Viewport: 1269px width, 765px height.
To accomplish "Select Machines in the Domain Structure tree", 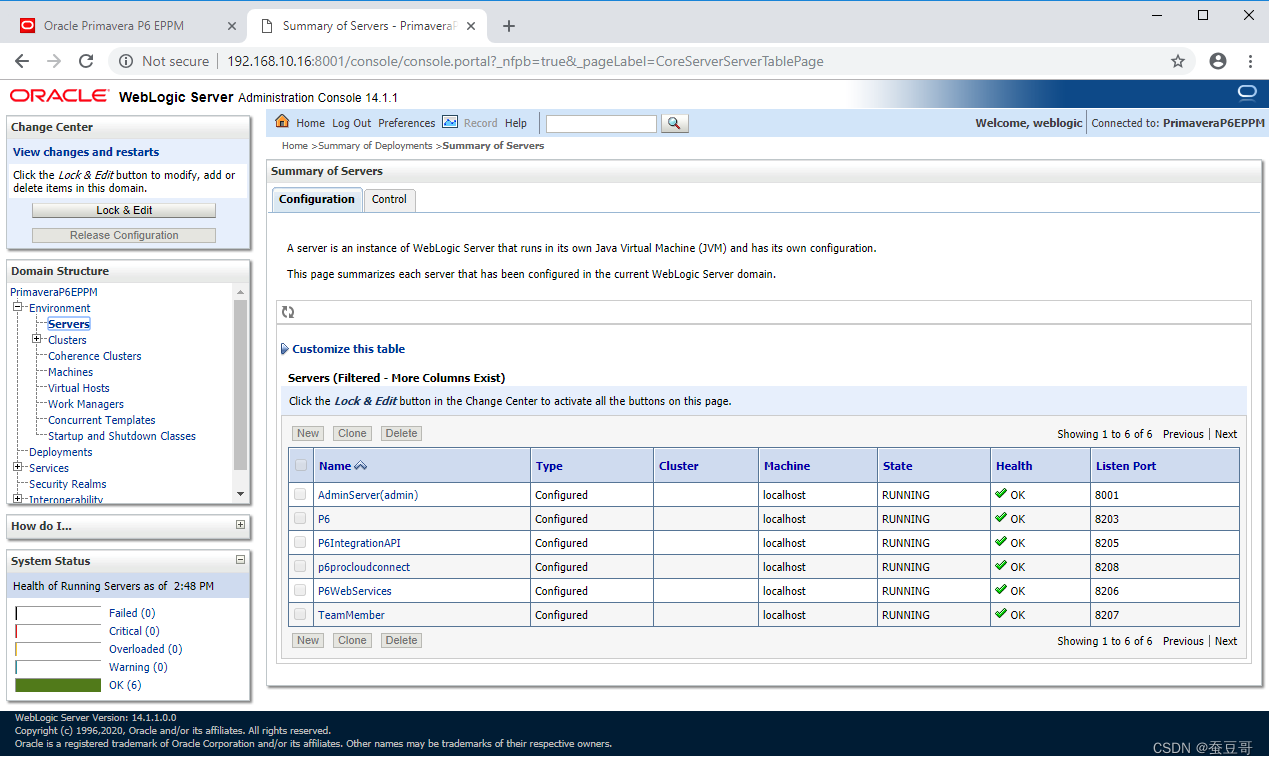I will (x=70, y=372).
